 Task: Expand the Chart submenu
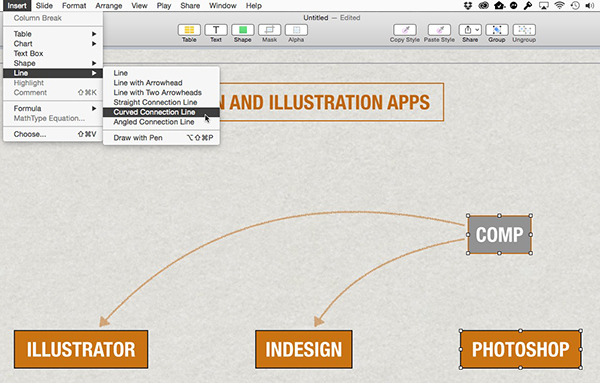(53, 44)
